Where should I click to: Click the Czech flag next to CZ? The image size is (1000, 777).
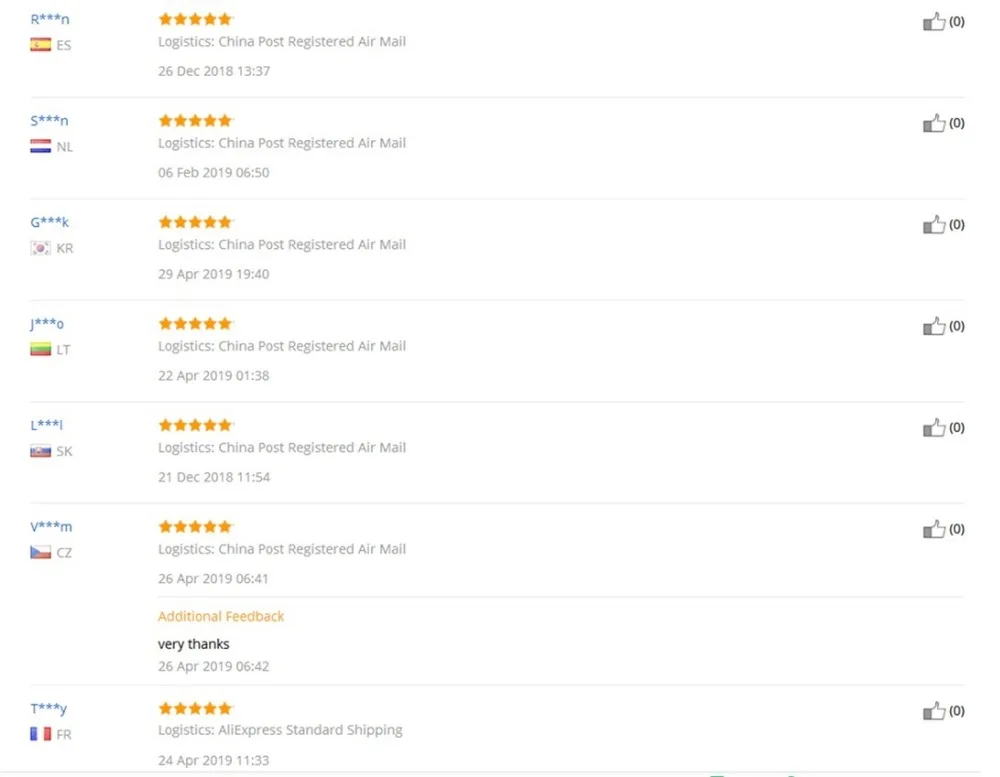coord(41,552)
